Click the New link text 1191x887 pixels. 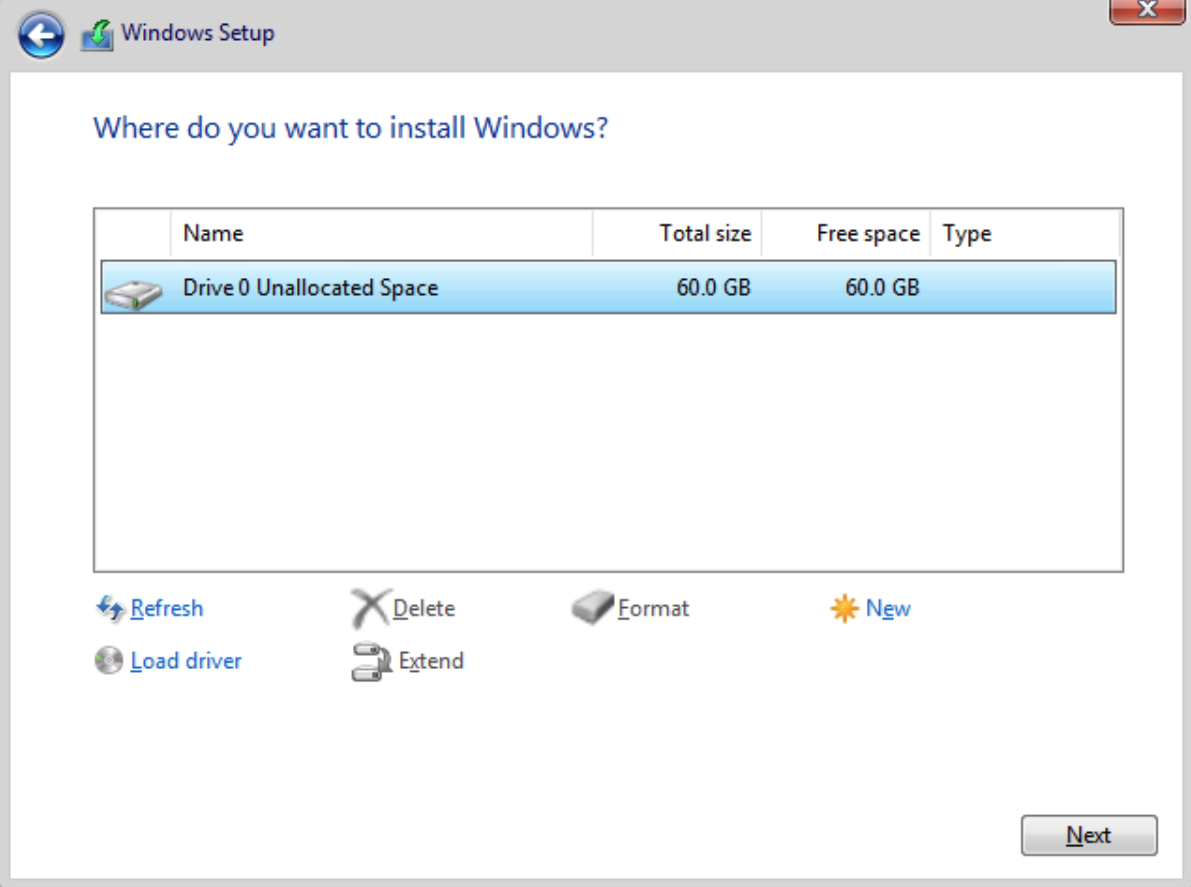[x=888, y=609]
